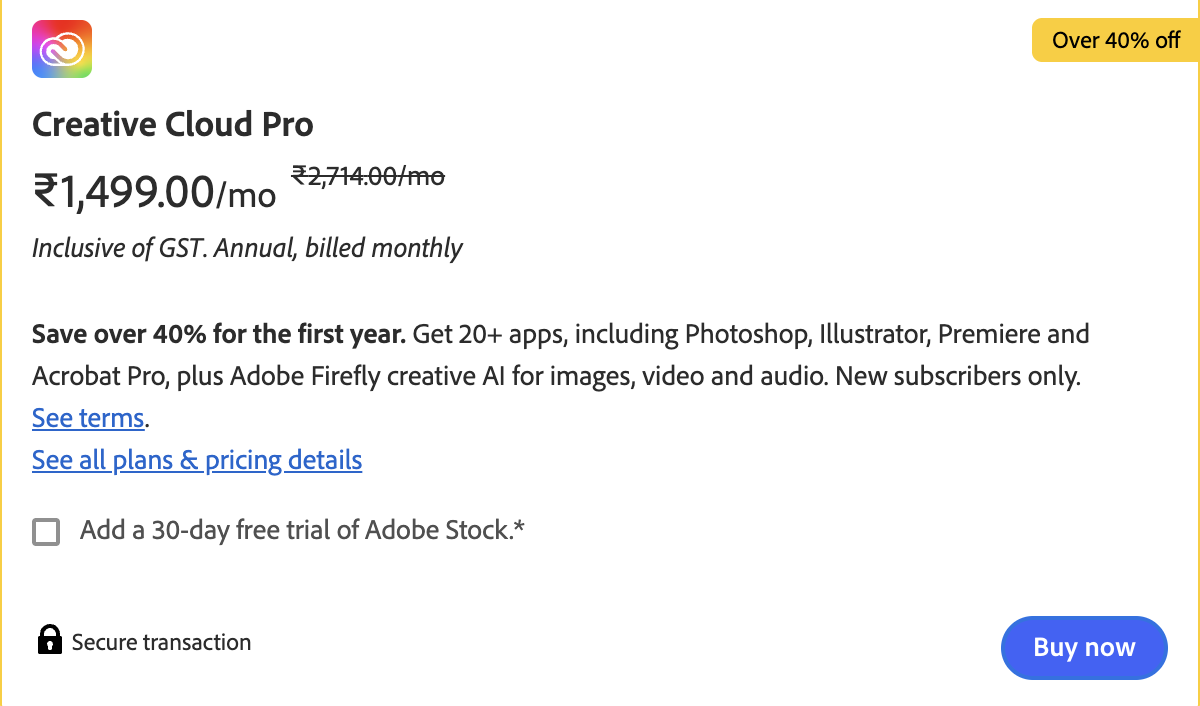Tick the Adobe Stock free trial checkbox
The image size is (1200, 706).
pyautogui.click(x=46, y=531)
